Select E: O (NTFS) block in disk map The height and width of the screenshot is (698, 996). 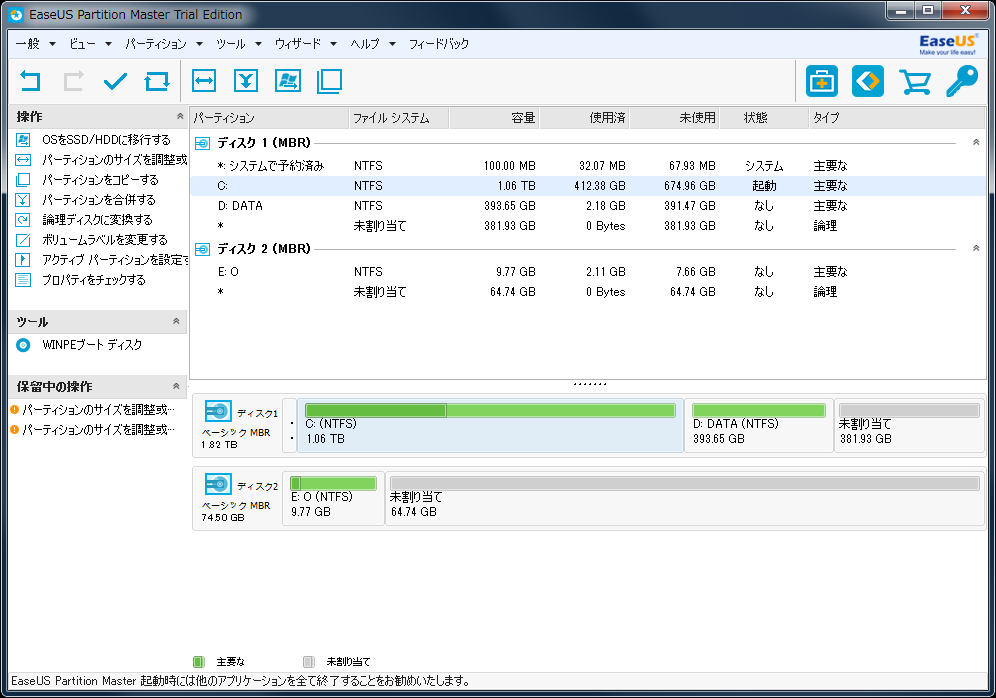333,499
